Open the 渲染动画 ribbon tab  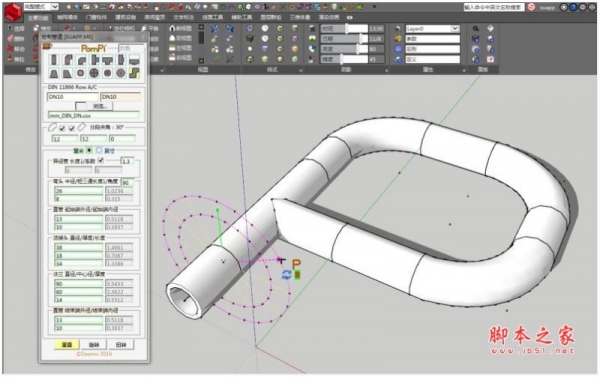329,17
